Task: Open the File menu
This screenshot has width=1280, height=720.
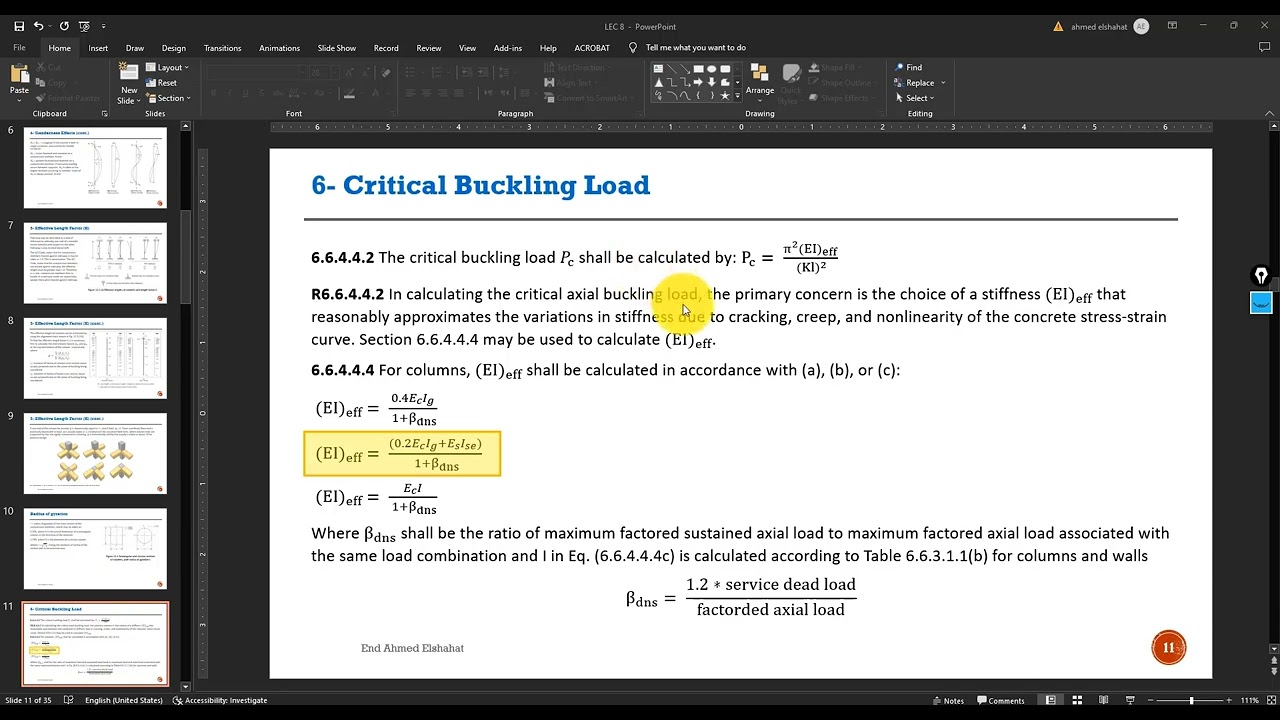Action: (19, 48)
